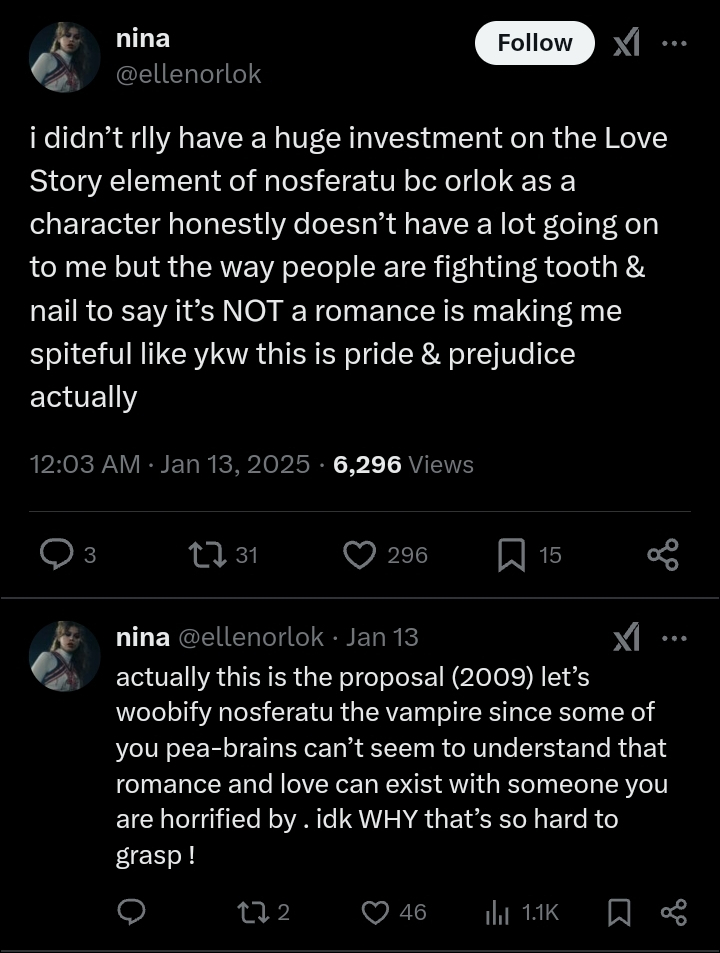Repost the follow-up post with 2 reposts
Screen dimensions: 720x953
[x=248, y=911]
